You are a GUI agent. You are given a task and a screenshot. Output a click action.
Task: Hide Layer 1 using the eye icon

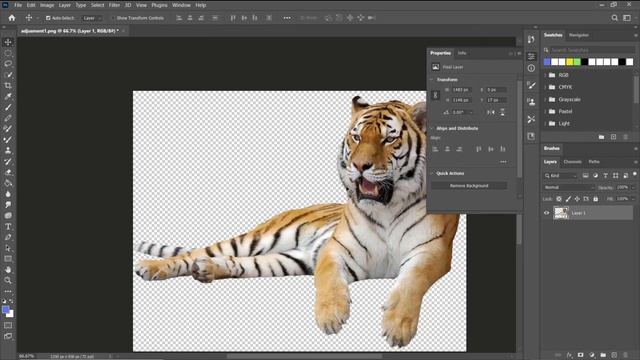pyautogui.click(x=547, y=213)
